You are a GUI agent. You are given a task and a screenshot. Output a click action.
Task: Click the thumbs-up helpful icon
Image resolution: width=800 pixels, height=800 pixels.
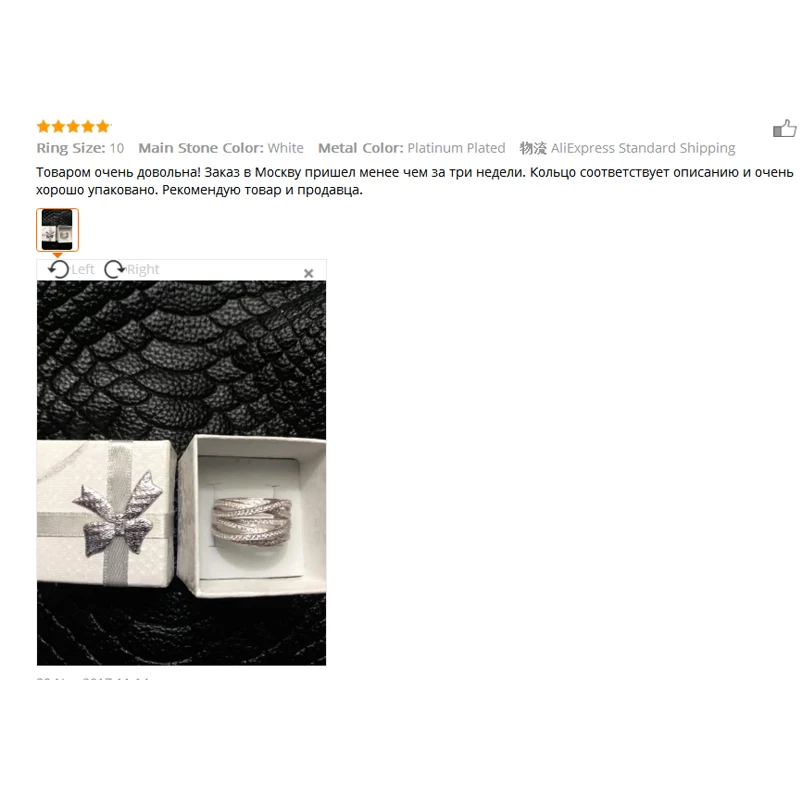[x=784, y=129]
